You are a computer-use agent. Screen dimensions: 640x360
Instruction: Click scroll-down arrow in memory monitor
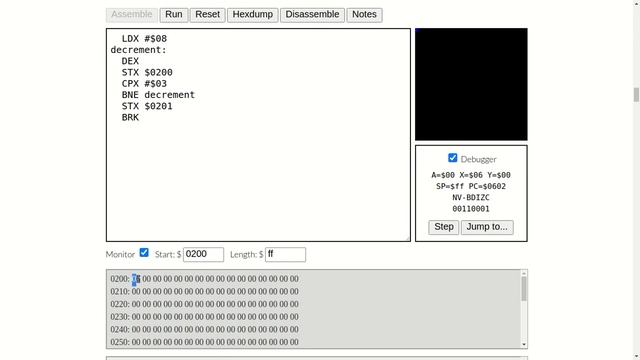(524, 344)
